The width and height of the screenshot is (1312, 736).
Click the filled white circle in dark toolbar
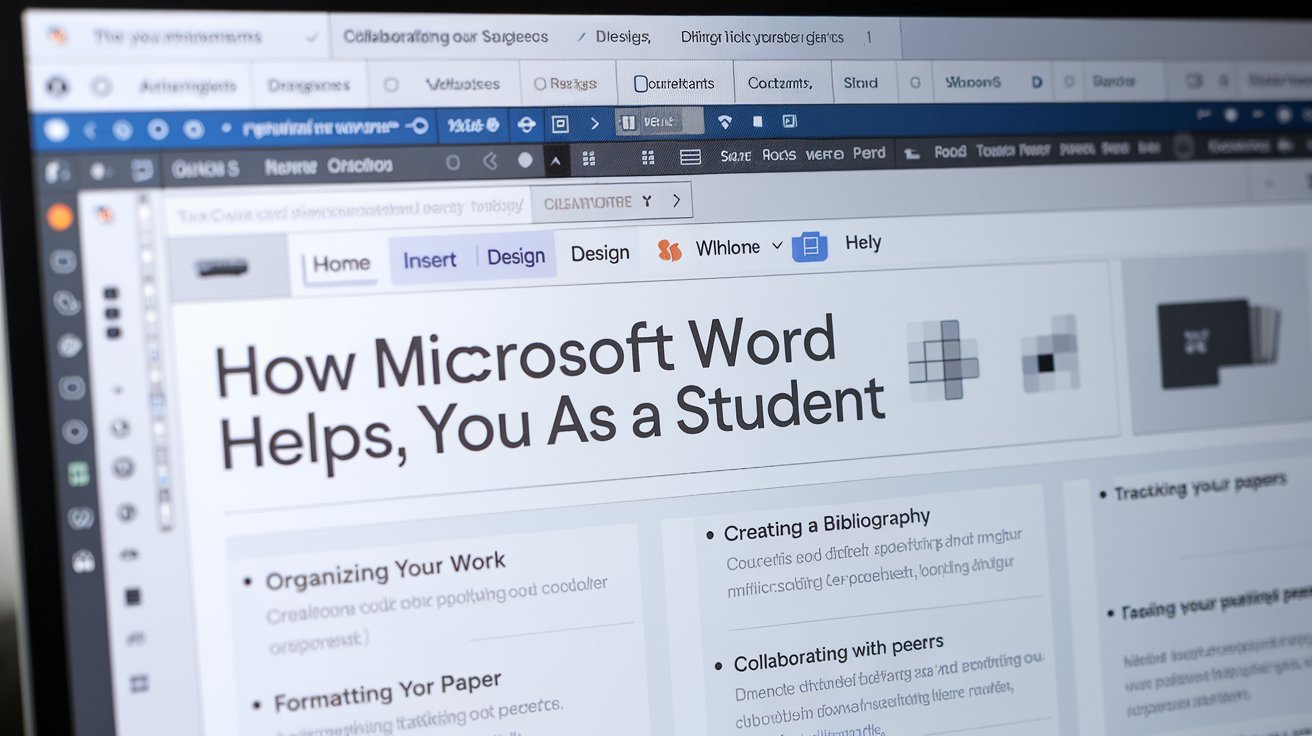point(525,160)
